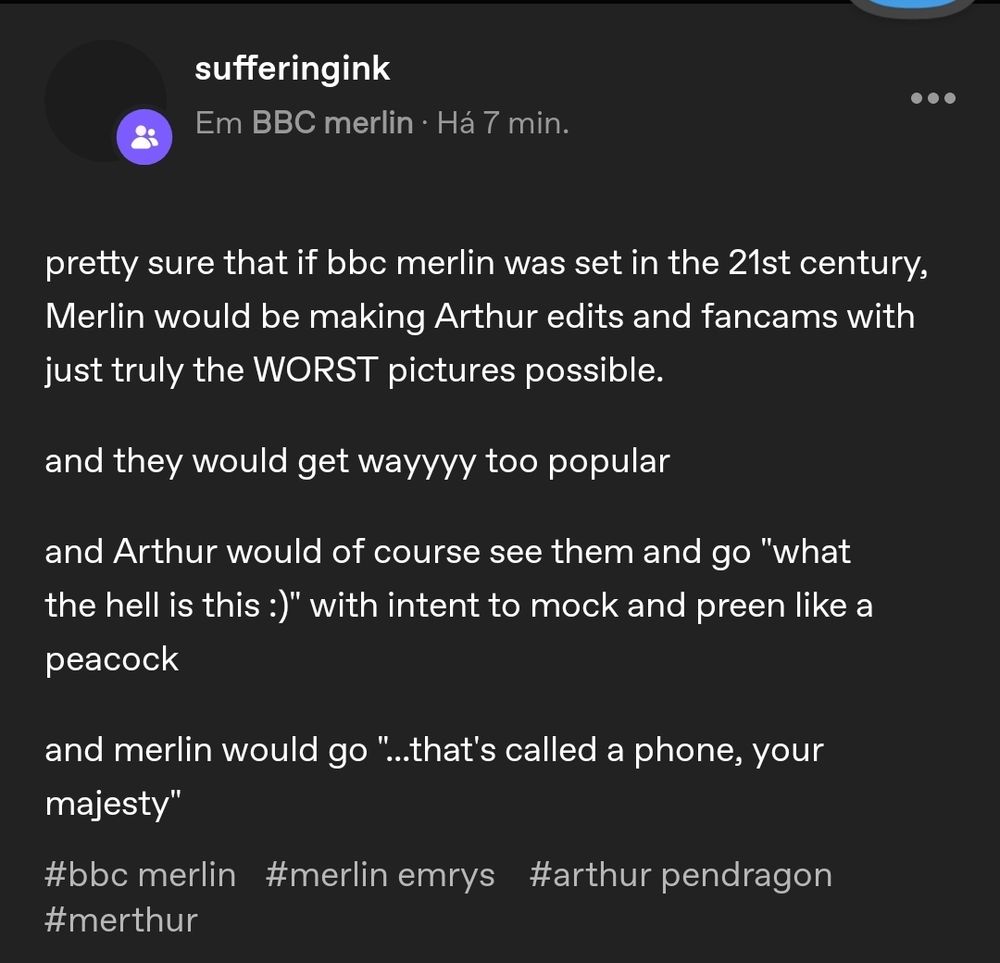Image resolution: width=1000 pixels, height=963 pixels.
Task: Click the first hashtag under the post
Action: coord(138,874)
